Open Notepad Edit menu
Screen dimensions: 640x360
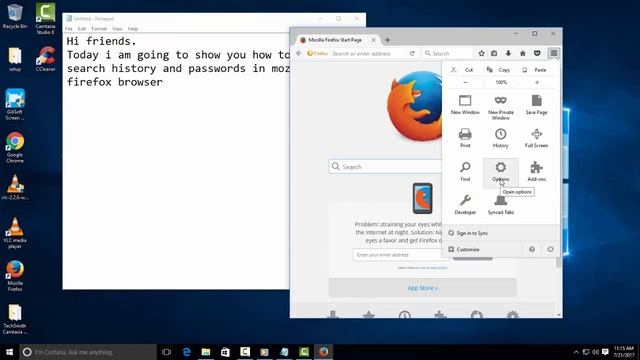pos(82,29)
